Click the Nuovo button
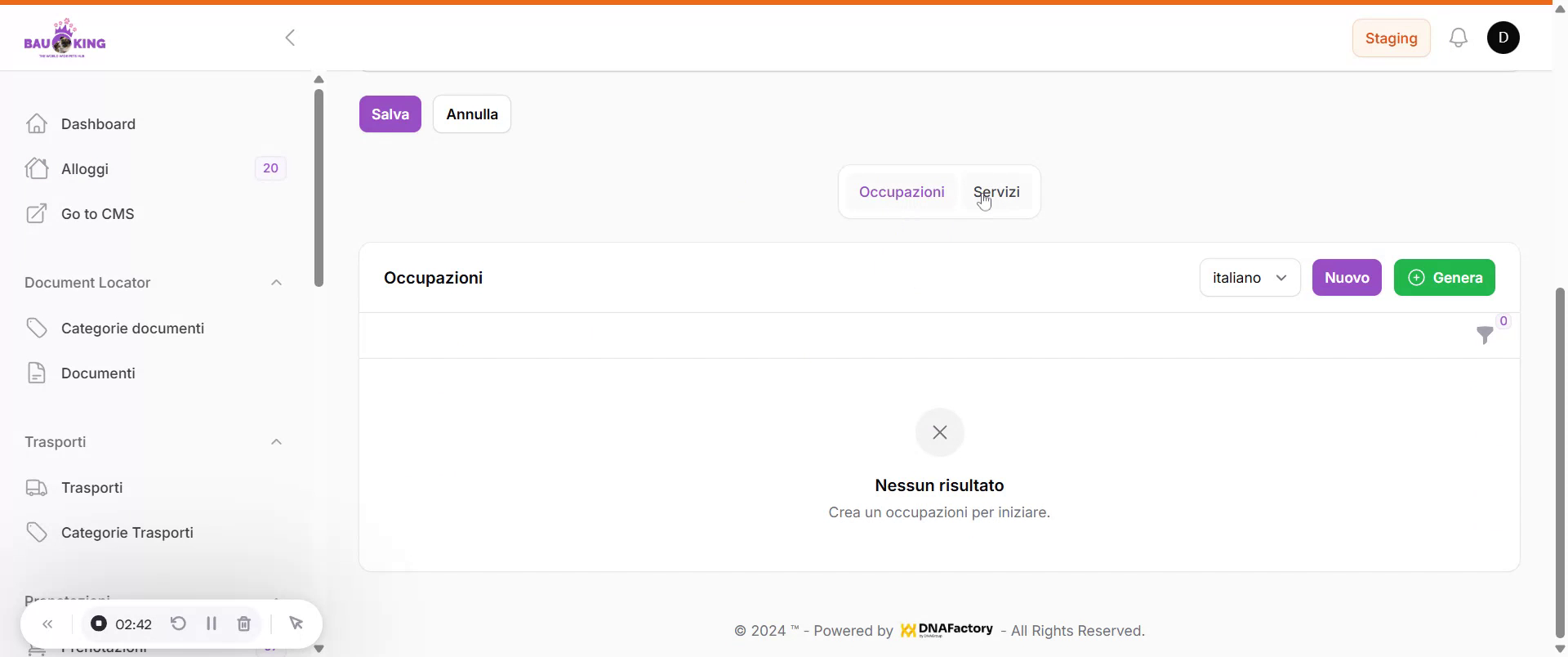Screen dimensions: 1568x657 pyautogui.click(x=1347, y=278)
